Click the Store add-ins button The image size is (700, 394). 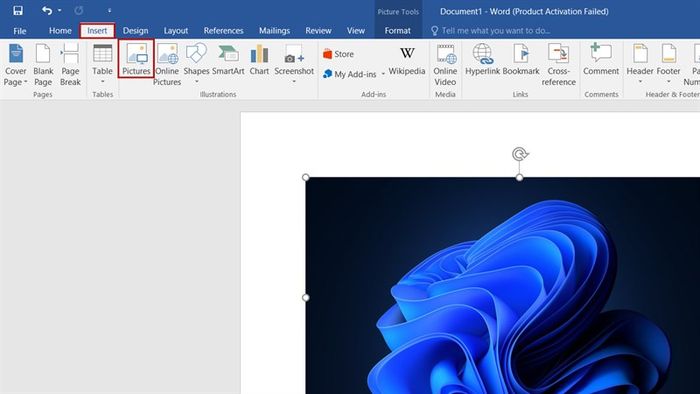pos(338,54)
